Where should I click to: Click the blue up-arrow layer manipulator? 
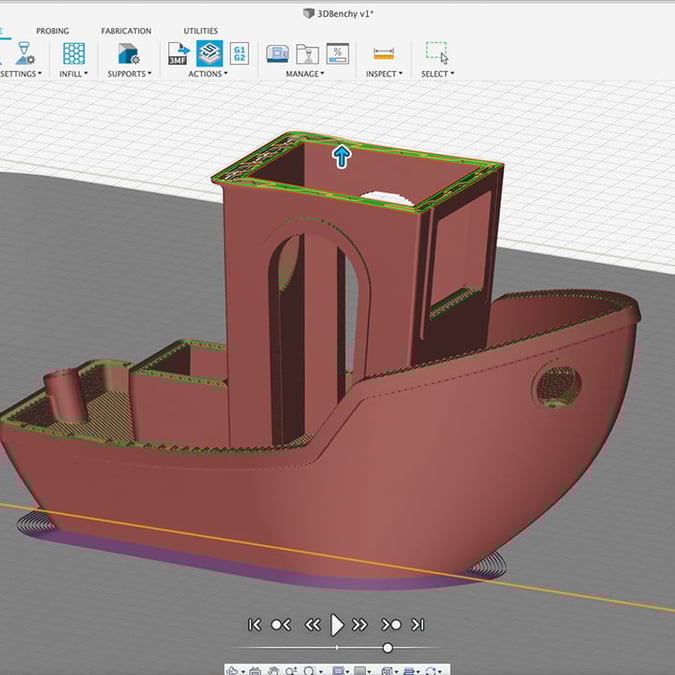pos(342,156)
